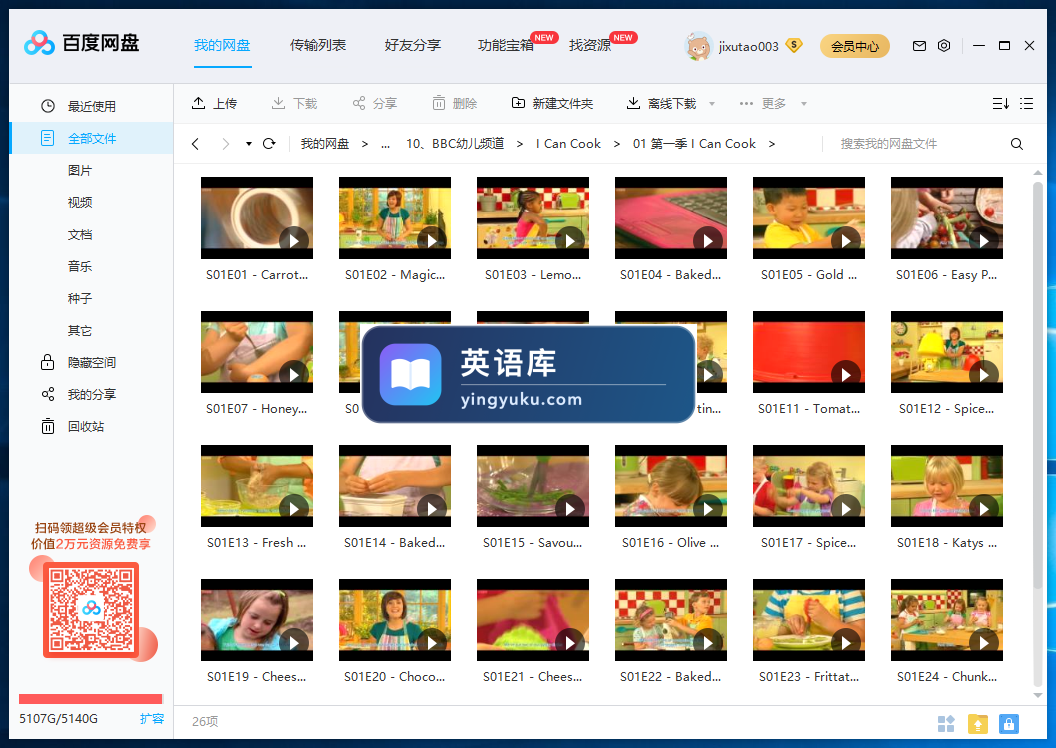This screenshot has height=748, width=1056.
Task: Click the 分享 share button
Action: click(x=374, y=103)
